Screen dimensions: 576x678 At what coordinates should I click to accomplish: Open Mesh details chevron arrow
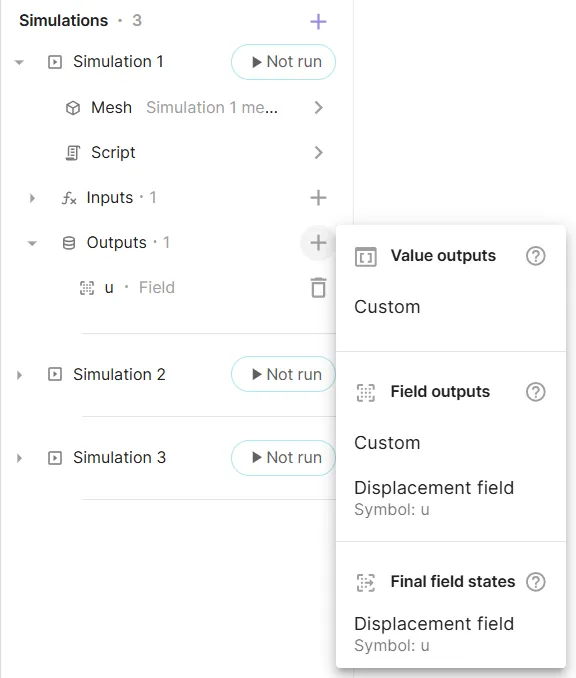[x=319, y=108]
